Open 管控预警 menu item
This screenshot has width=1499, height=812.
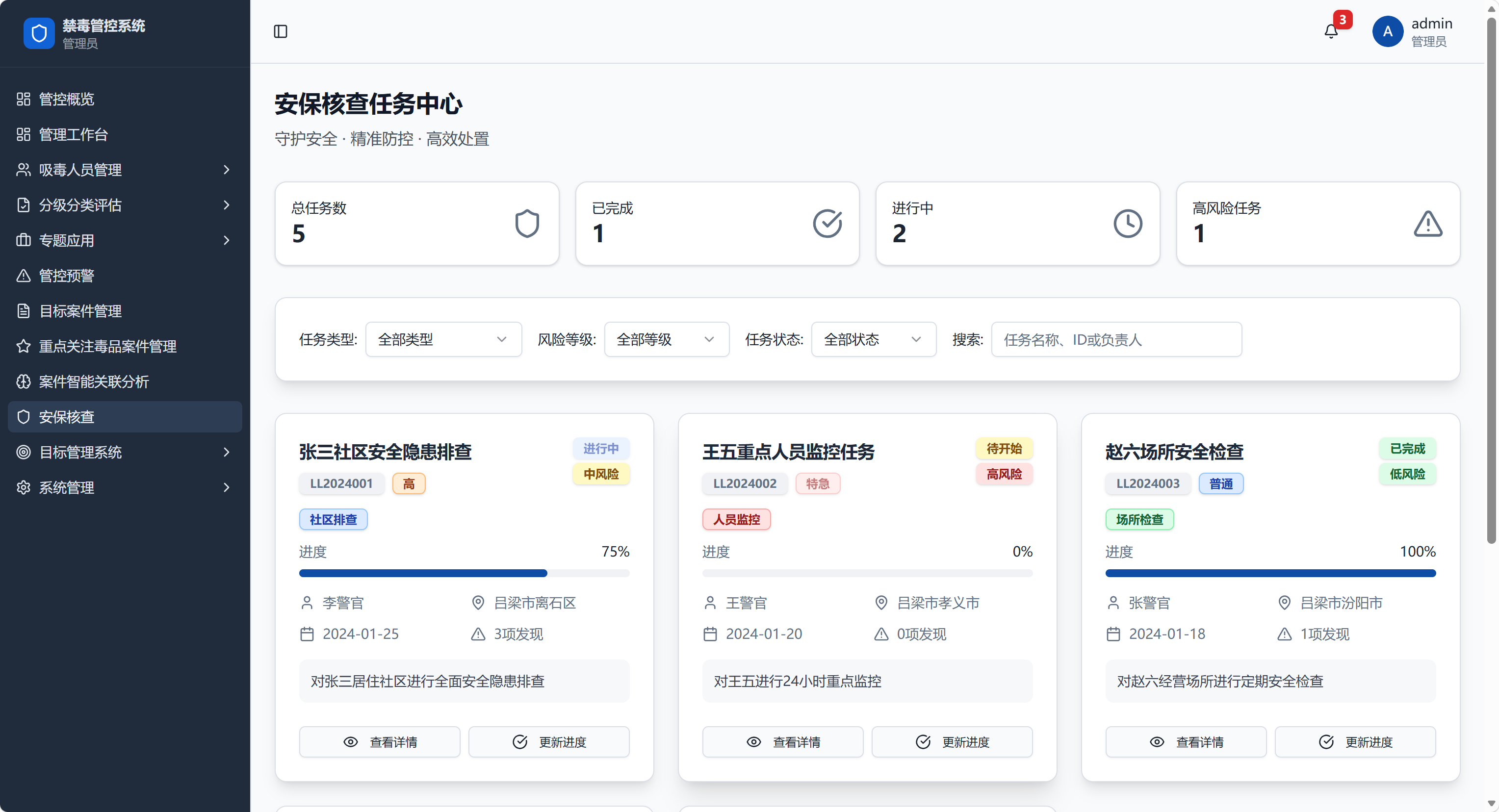[x=125, y=276]
